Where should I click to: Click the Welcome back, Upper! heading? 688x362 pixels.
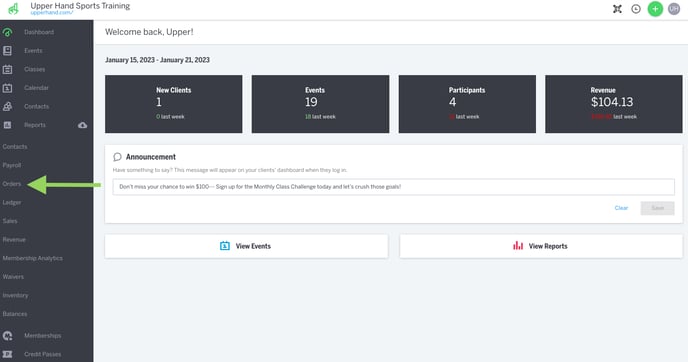[x=149, y=32]
